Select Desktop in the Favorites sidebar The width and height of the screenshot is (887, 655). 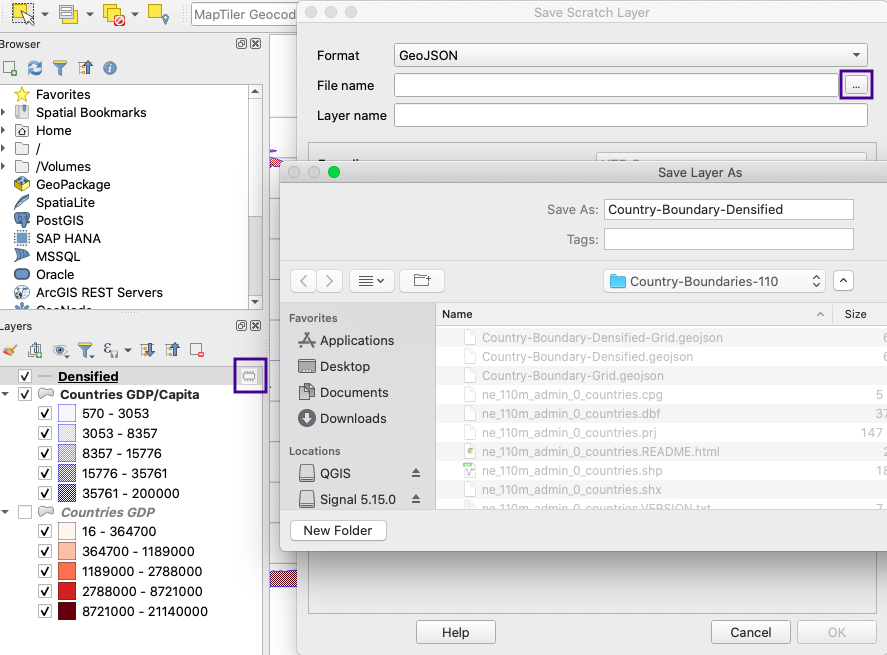pos(345,367)
